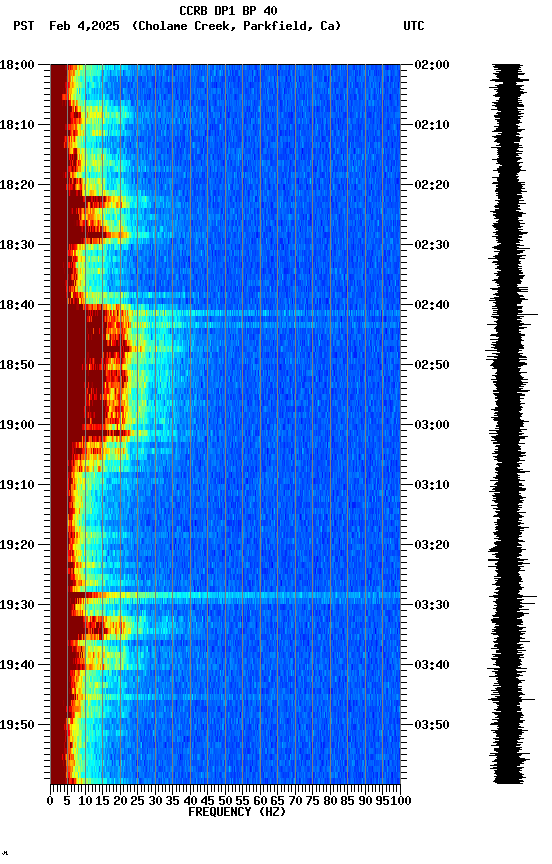Click the 'FREQUENCY (HZ)' axis title
This screenshot has width=552, height=864.
coord(237,812)
